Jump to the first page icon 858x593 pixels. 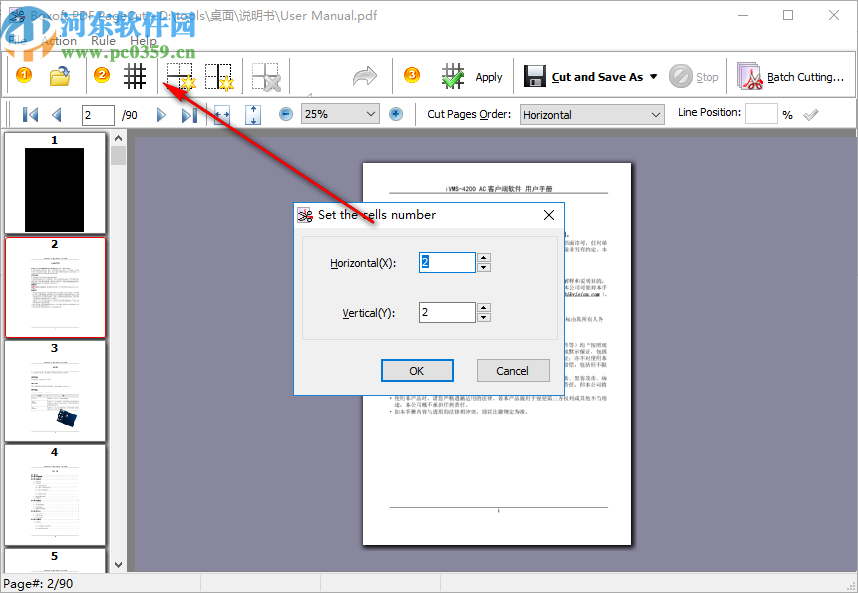point(28,114)
